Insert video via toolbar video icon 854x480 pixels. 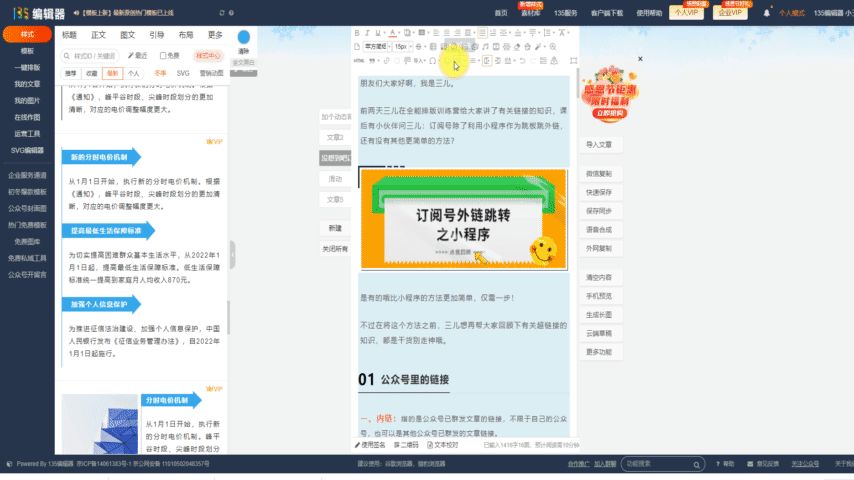pos(496,47)
